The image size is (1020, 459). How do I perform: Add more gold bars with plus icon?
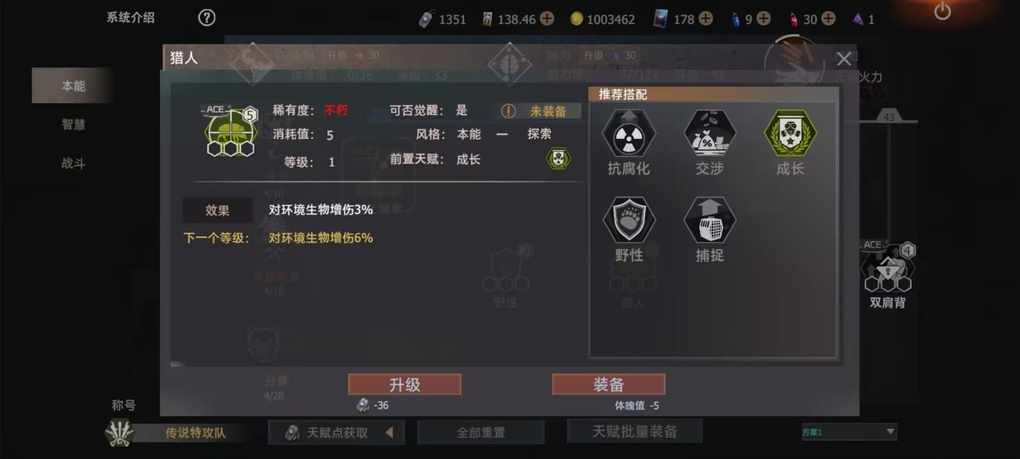tap(547, 19)
